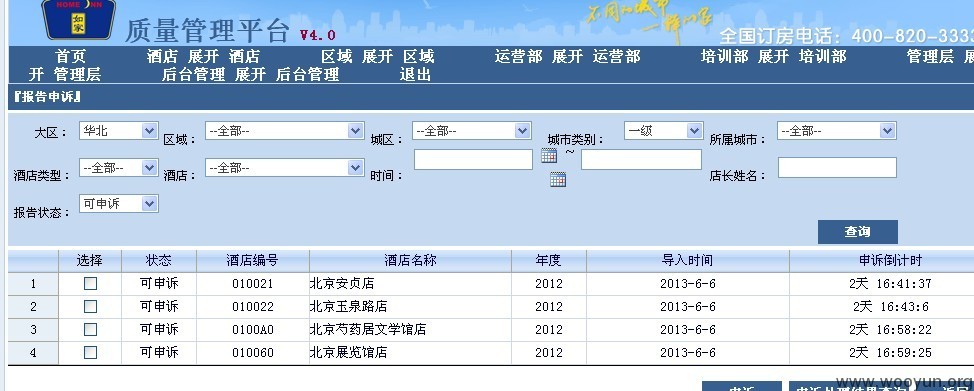
Task: Click the 酒店名称 column header
Action: tap(410, 260)
